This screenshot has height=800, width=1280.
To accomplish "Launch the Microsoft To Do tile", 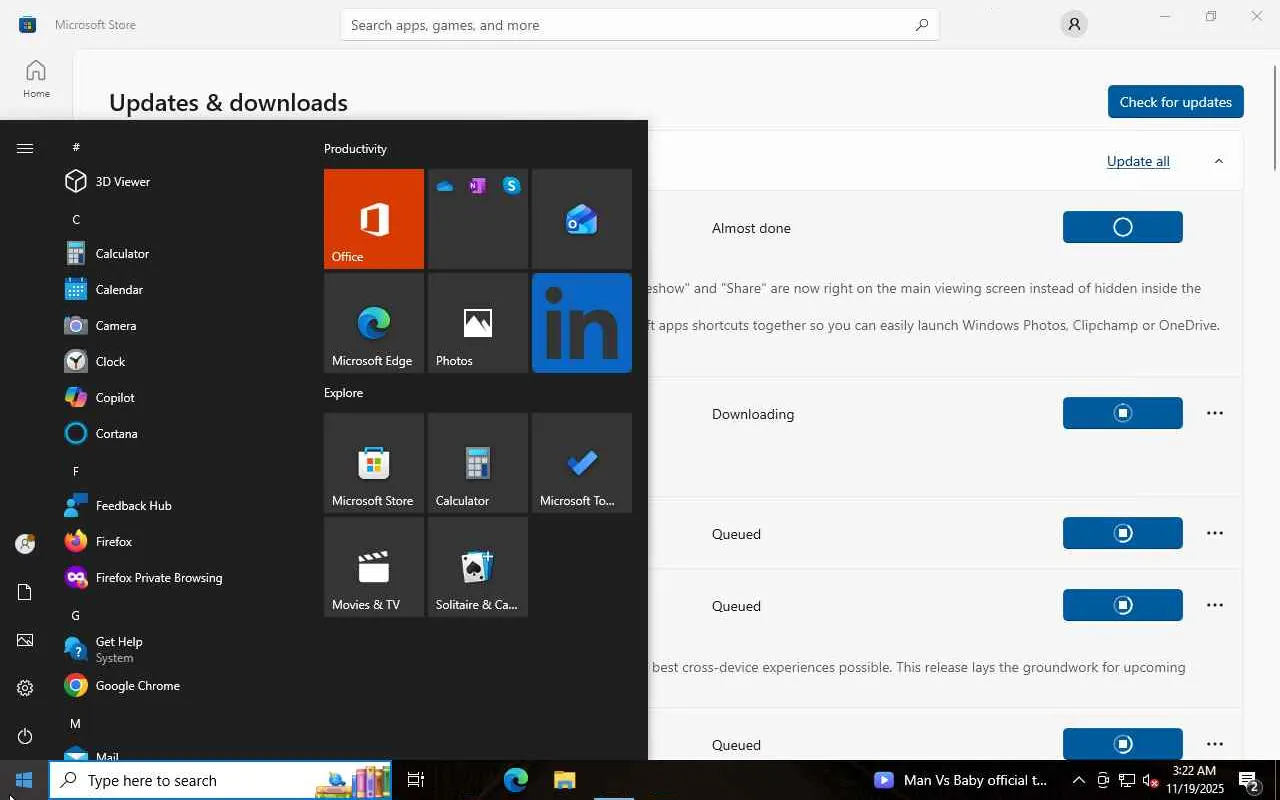I will pyautogui.click(x=582, y=463).
